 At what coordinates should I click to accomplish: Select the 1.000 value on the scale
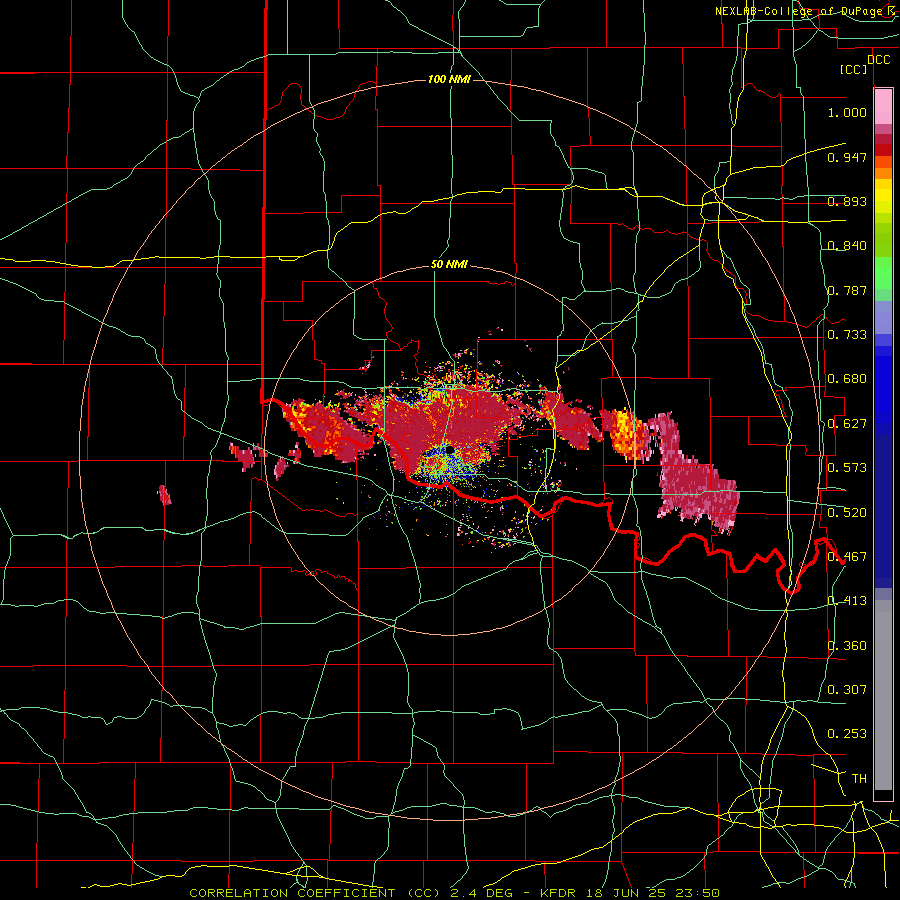pyautogui.click(x=847, y=112)
